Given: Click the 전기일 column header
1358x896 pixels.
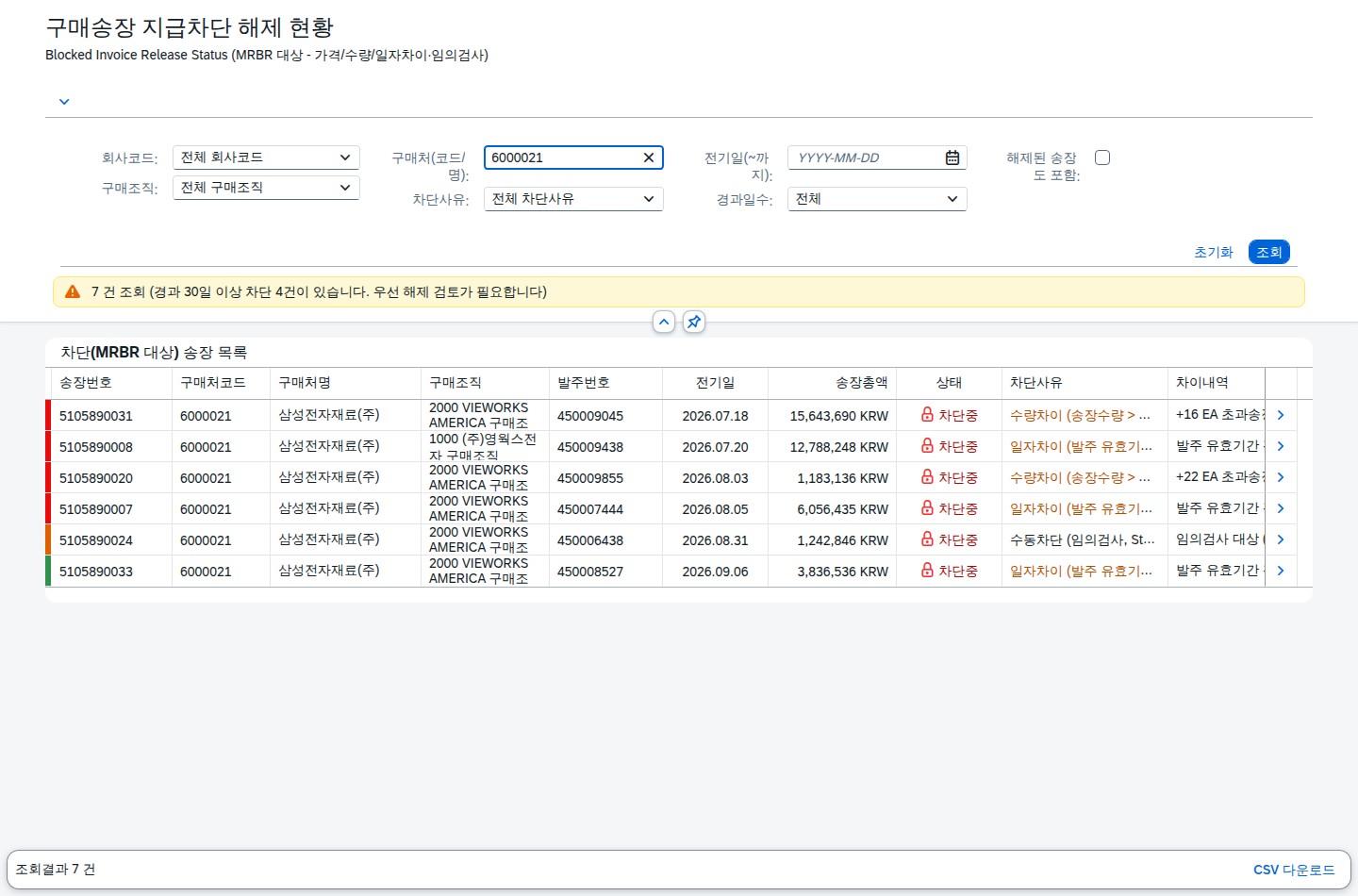Looking at the screenshot, I should click(715, 383).
